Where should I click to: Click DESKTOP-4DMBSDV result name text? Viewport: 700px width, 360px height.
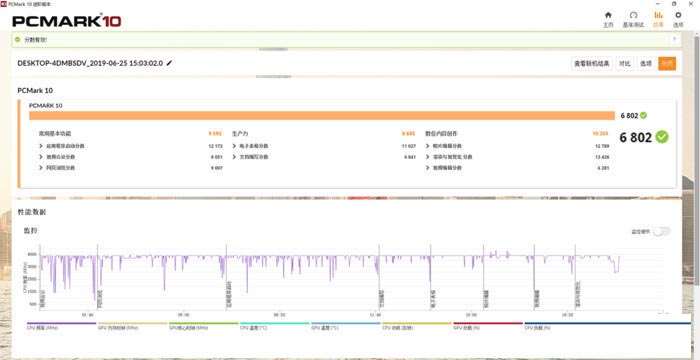(90, 63)
